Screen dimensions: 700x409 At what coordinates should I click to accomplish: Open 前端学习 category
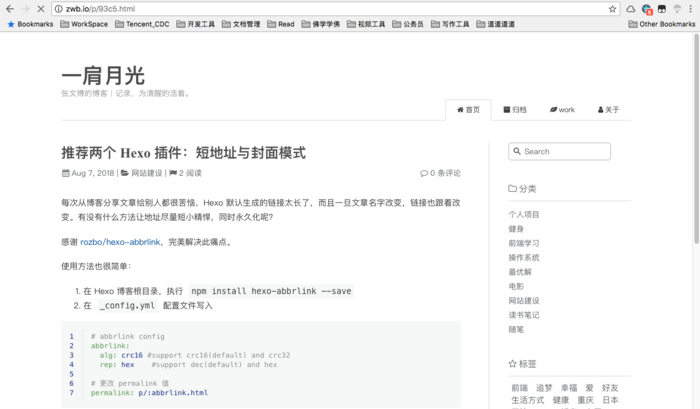click(x=524, y=243)
